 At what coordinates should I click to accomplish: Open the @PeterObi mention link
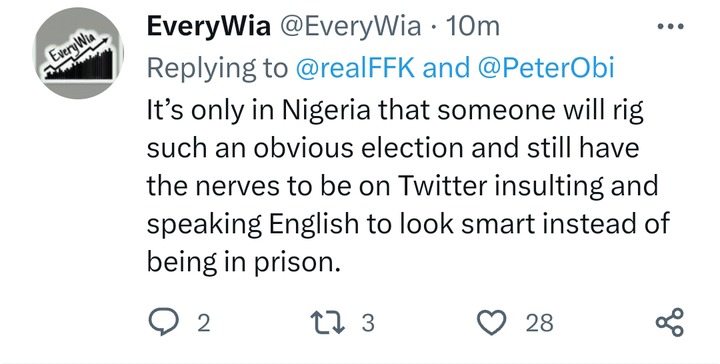point(546,68)
